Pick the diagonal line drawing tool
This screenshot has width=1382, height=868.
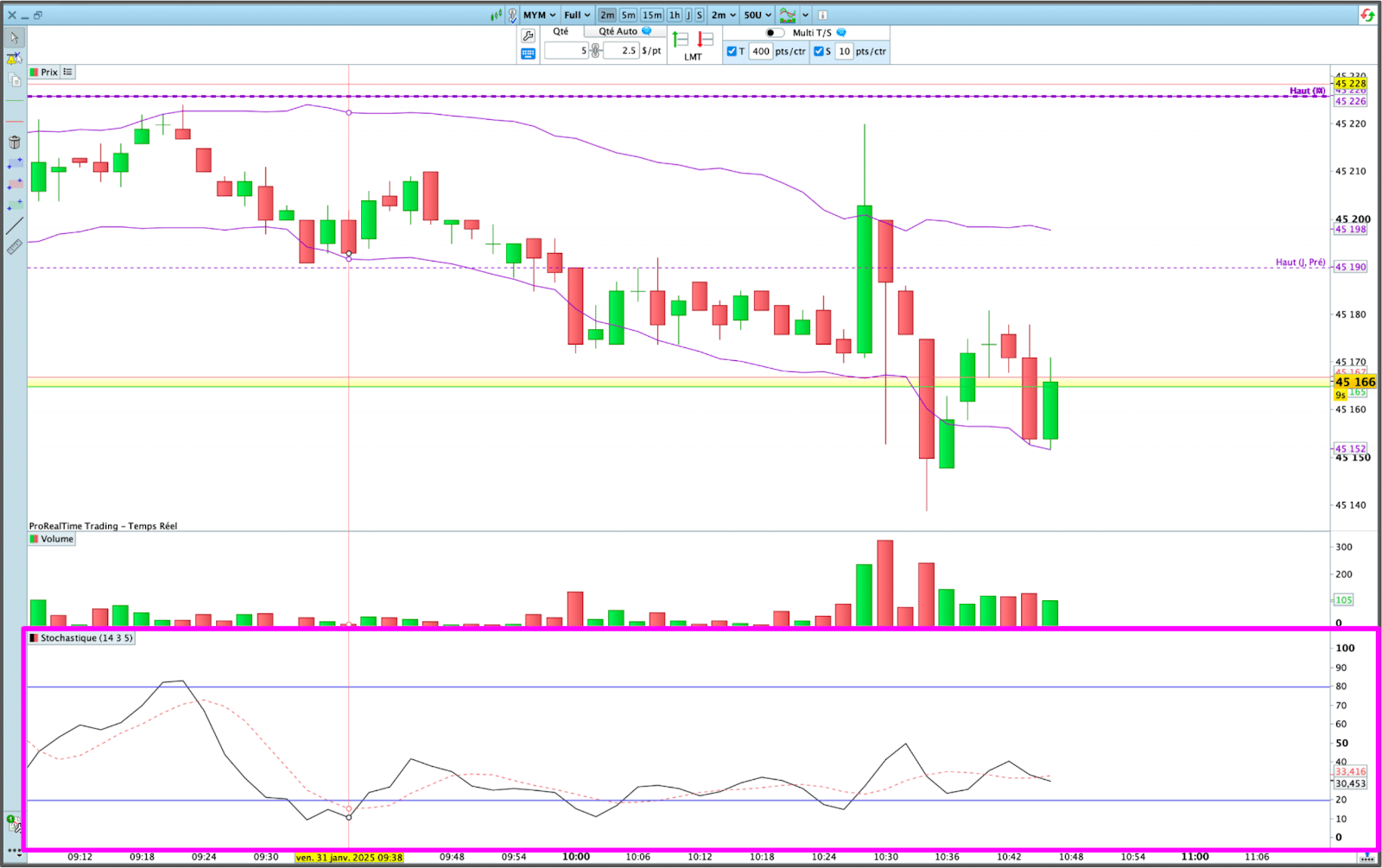click(15, 225)
